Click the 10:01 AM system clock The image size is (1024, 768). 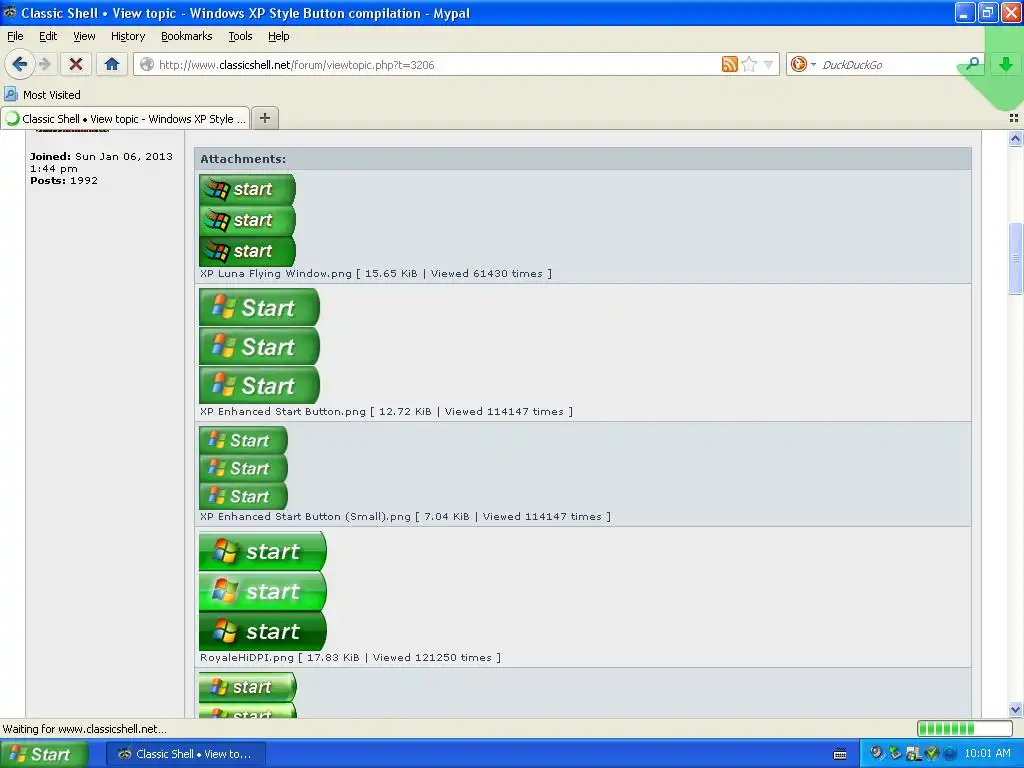pyautogui.click(x=987, y=753)
